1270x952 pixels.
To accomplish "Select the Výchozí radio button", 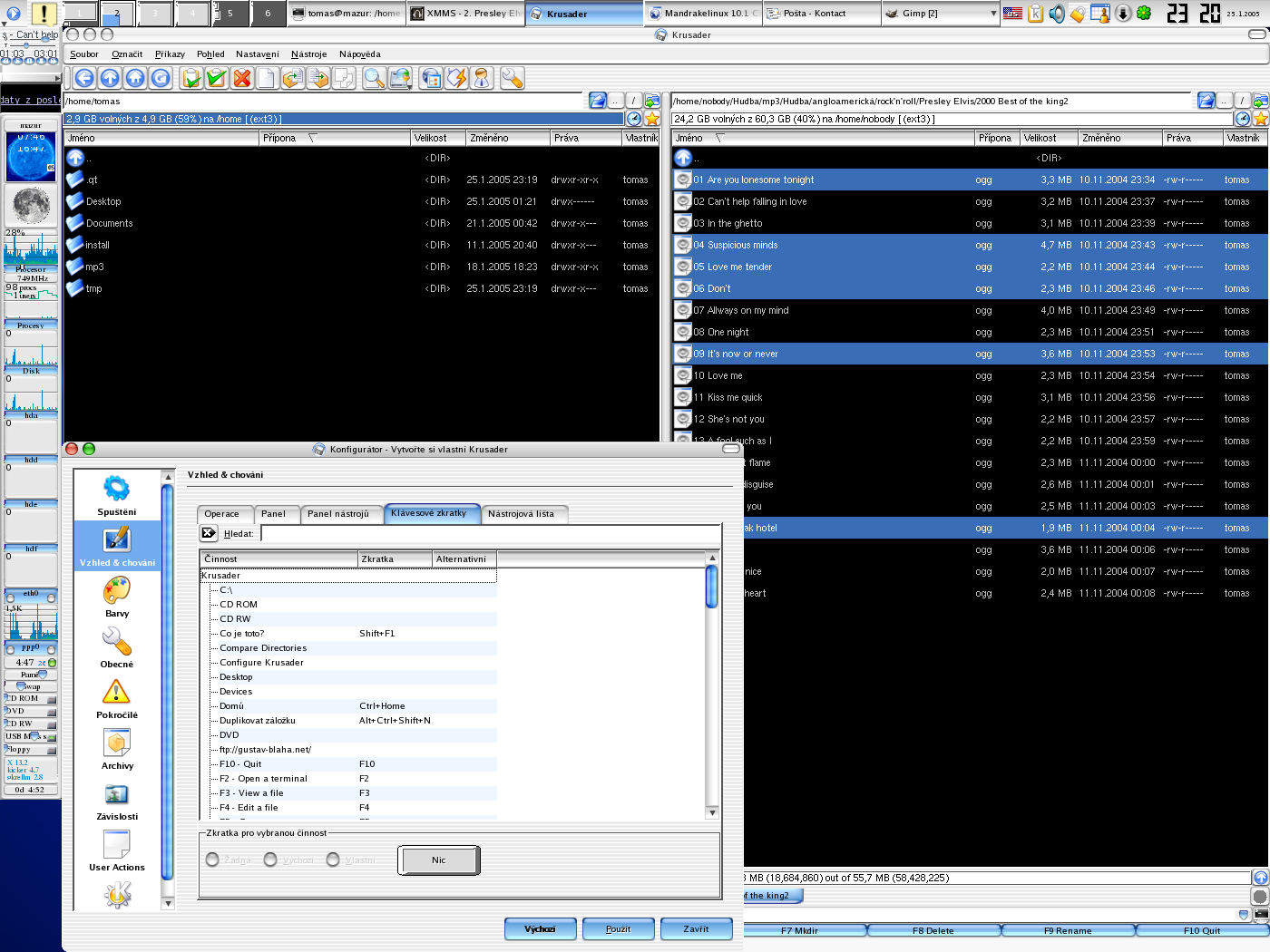I will click(x=270, y=860).
